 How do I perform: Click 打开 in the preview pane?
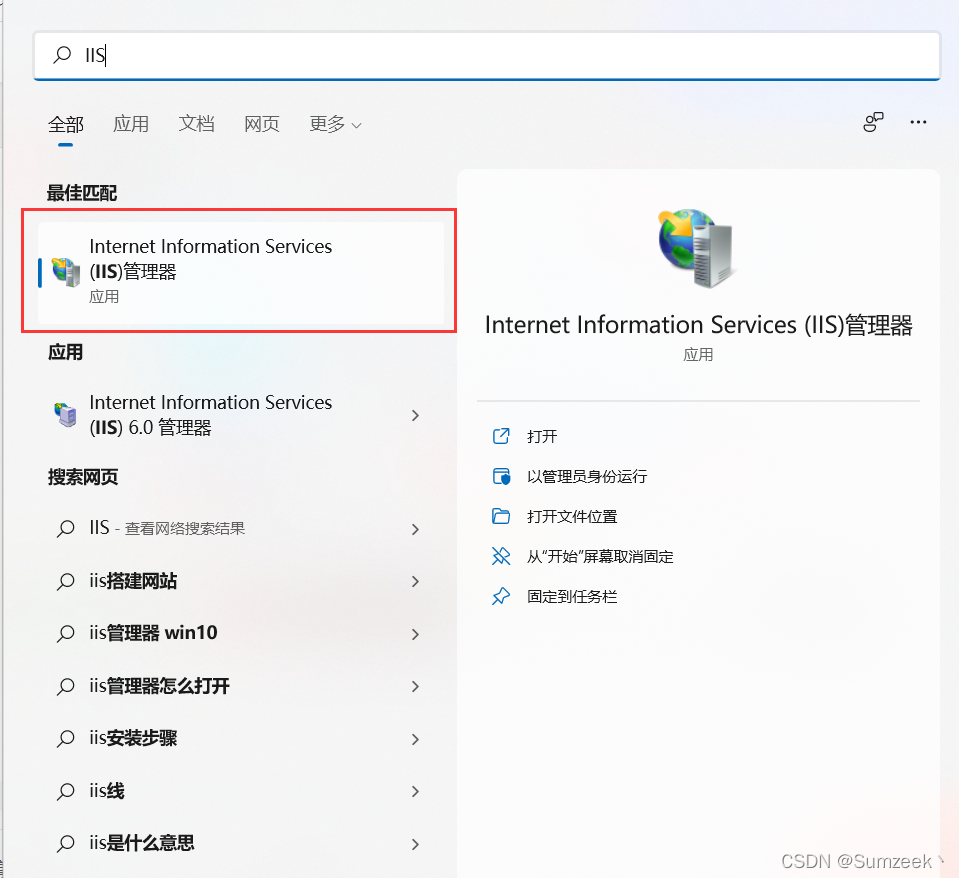click(542, 437)
